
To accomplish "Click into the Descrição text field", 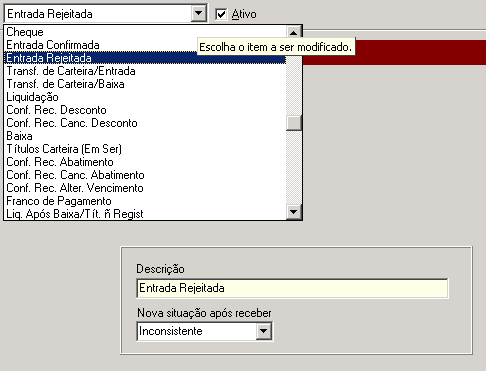I will (x=292, y=288).
